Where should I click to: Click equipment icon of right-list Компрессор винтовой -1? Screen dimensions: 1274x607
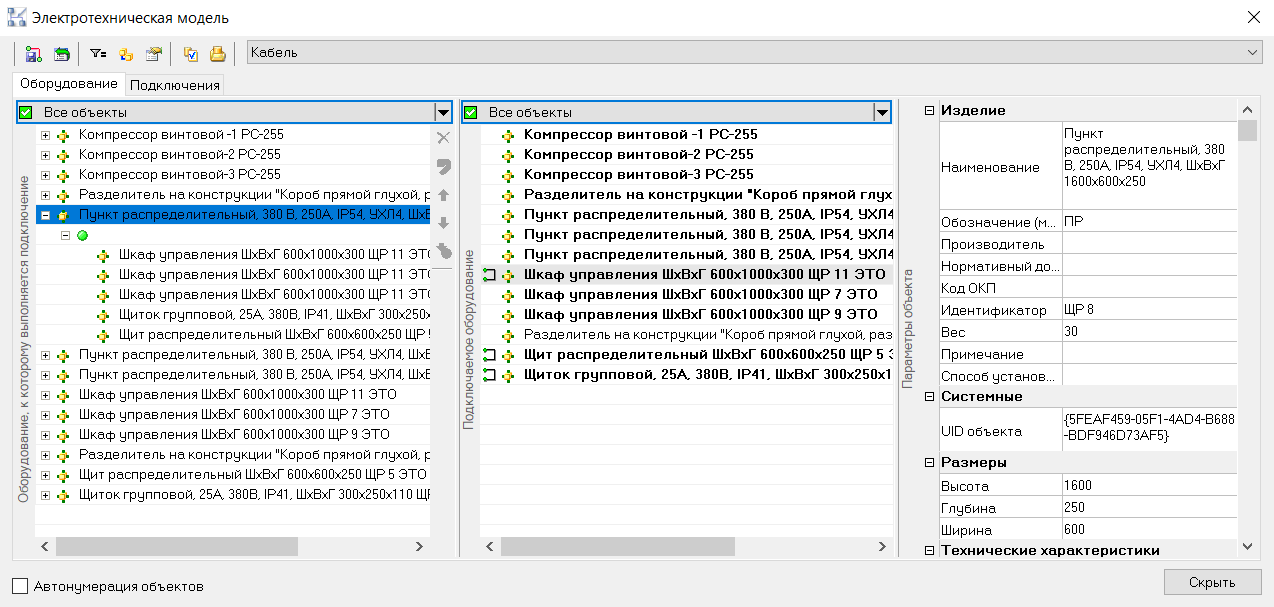509,134
